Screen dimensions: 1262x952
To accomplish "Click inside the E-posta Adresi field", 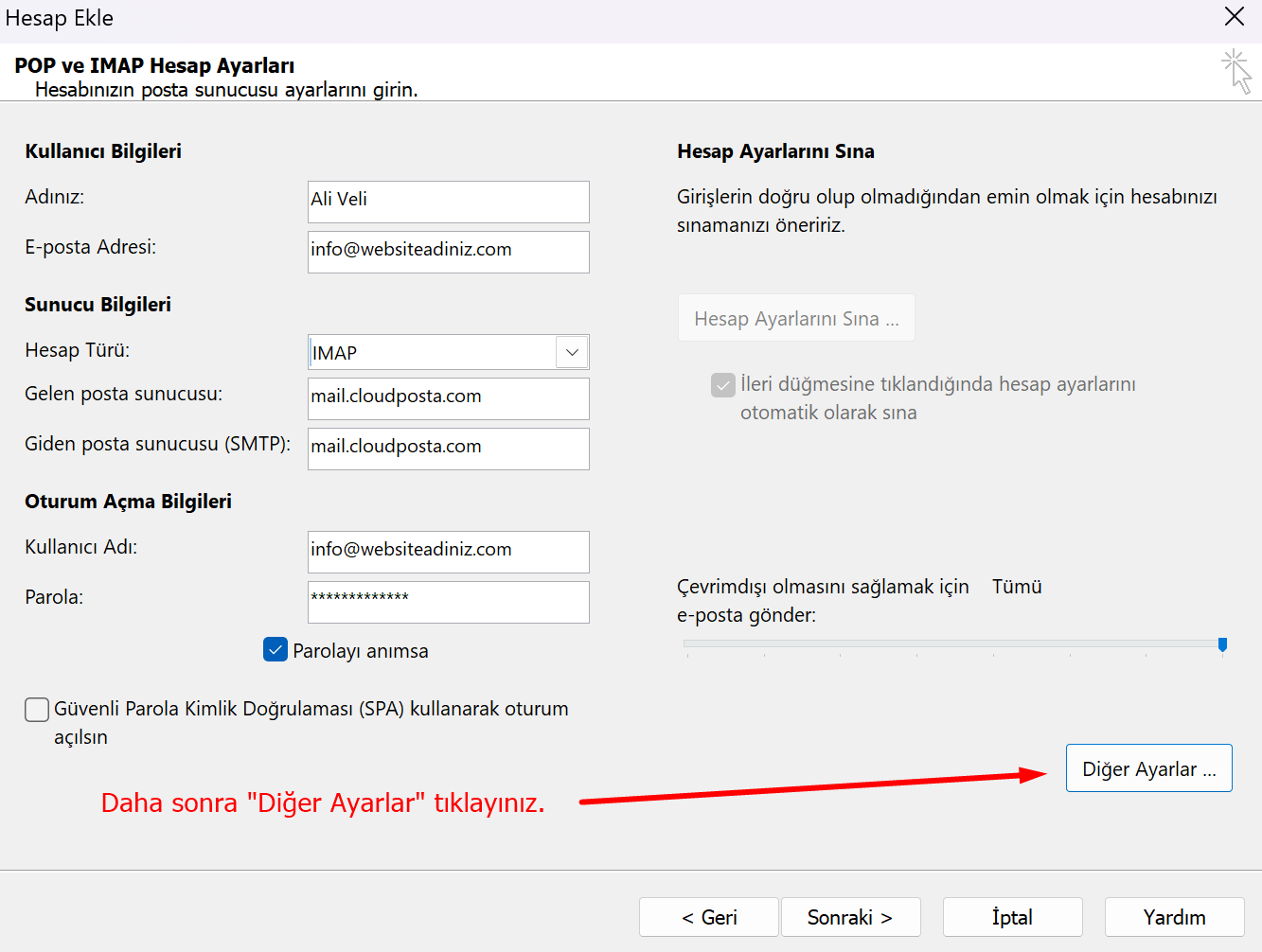I will [x=448, y=252].
